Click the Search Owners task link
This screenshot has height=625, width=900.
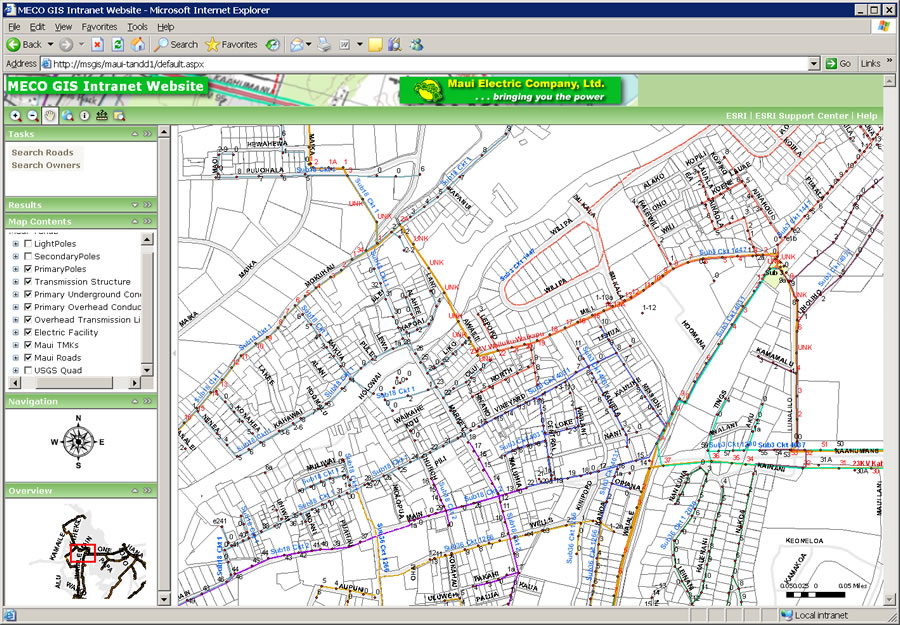point(46,165)
